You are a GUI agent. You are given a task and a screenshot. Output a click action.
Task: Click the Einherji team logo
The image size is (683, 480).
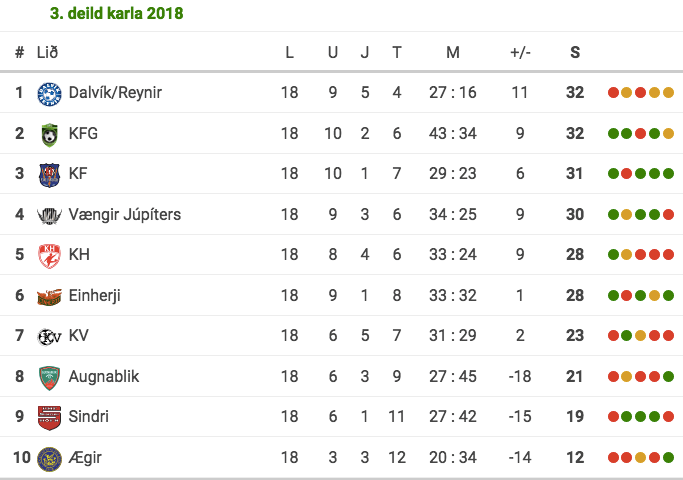49,296
